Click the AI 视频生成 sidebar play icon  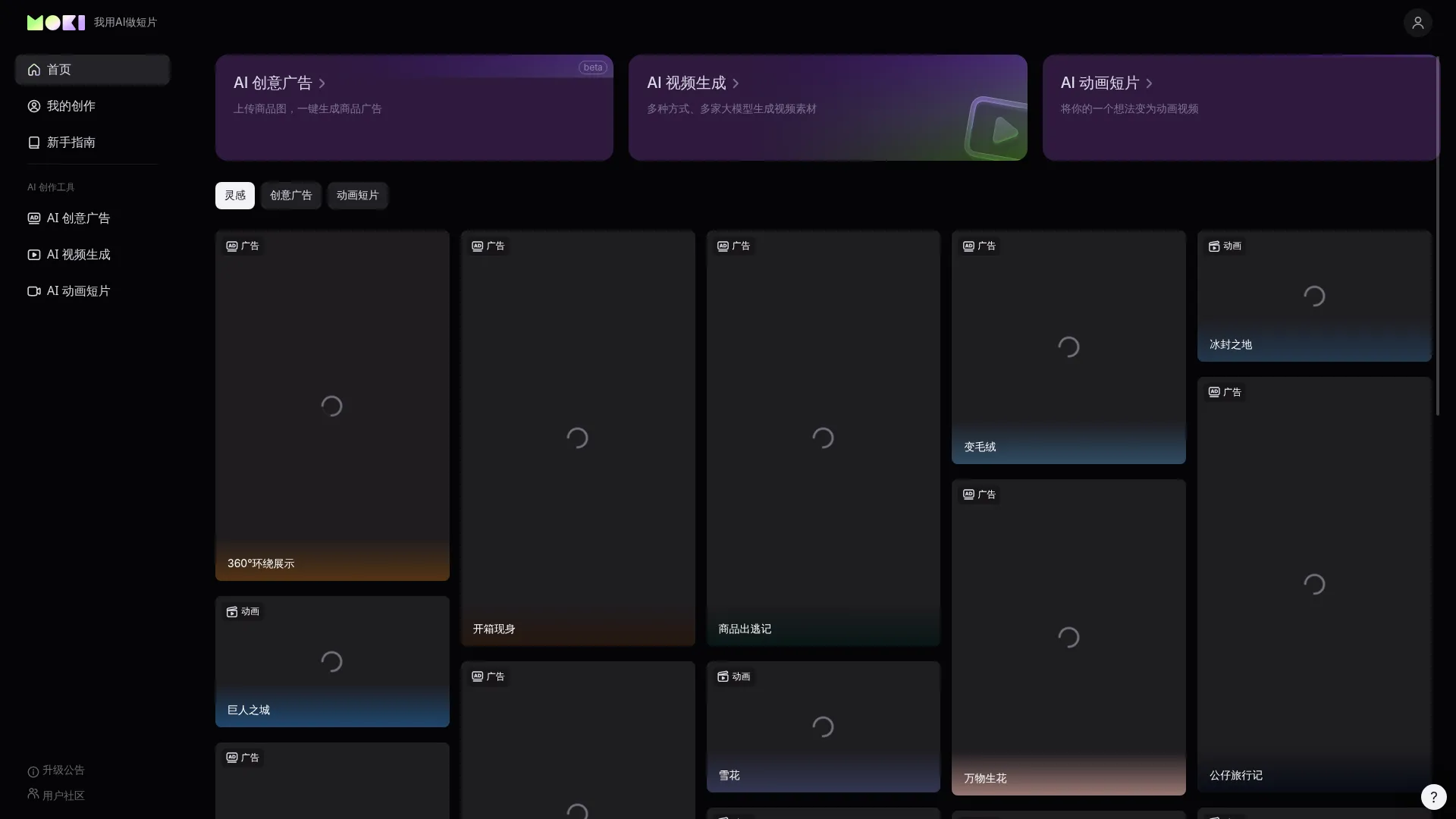34,255
